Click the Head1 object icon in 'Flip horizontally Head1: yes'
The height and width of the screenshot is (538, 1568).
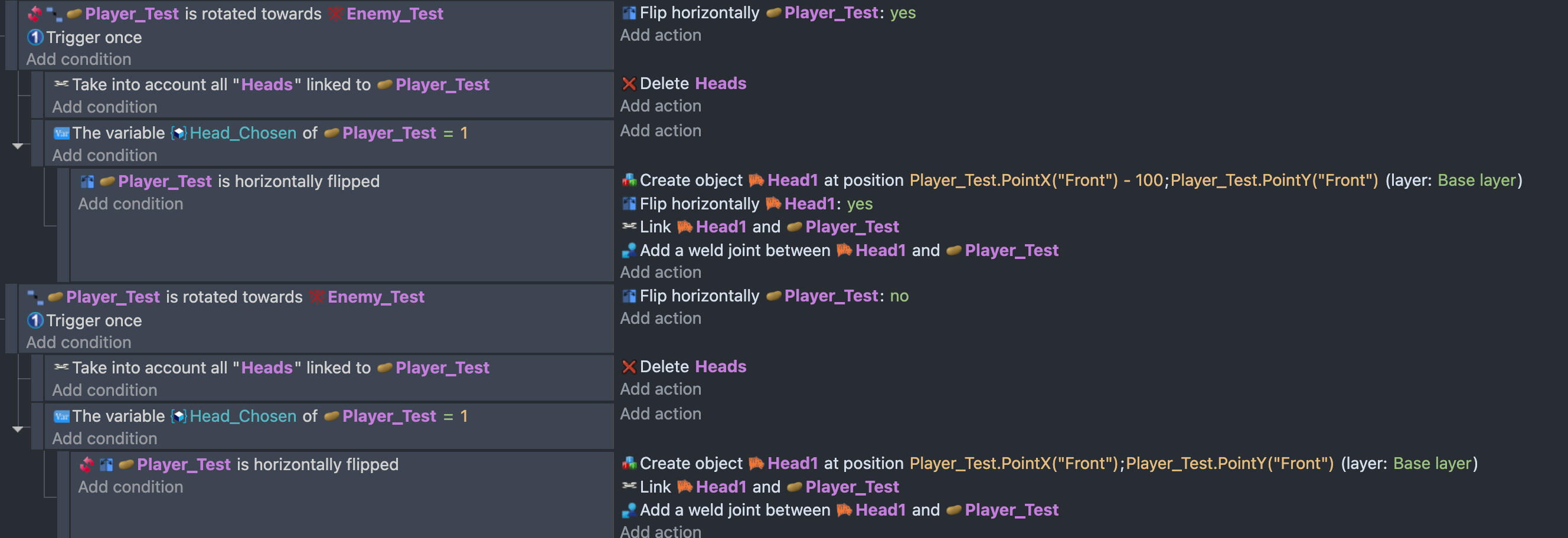[773, 204]
